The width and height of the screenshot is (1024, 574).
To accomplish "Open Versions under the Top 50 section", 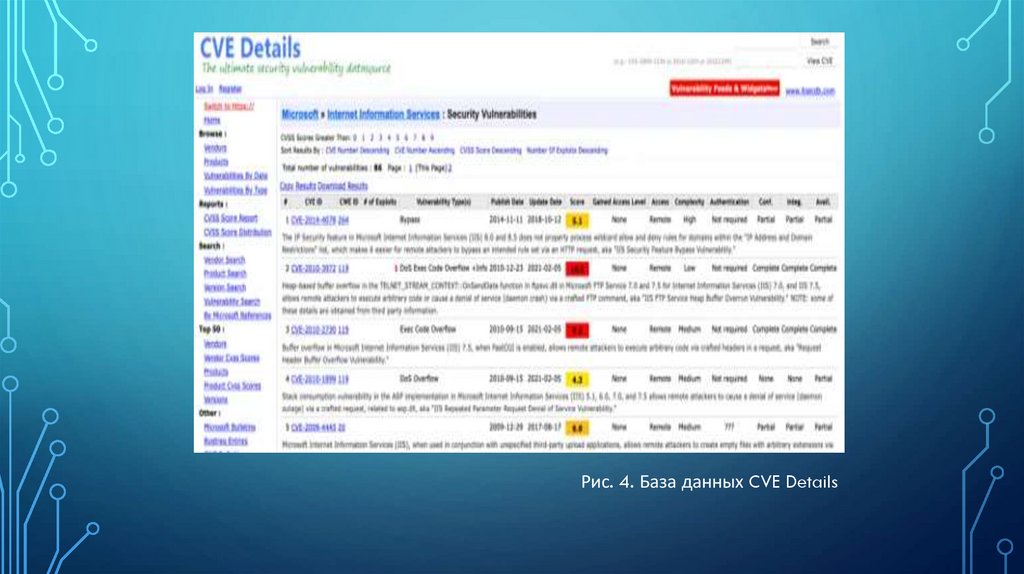I will [216, 400].
